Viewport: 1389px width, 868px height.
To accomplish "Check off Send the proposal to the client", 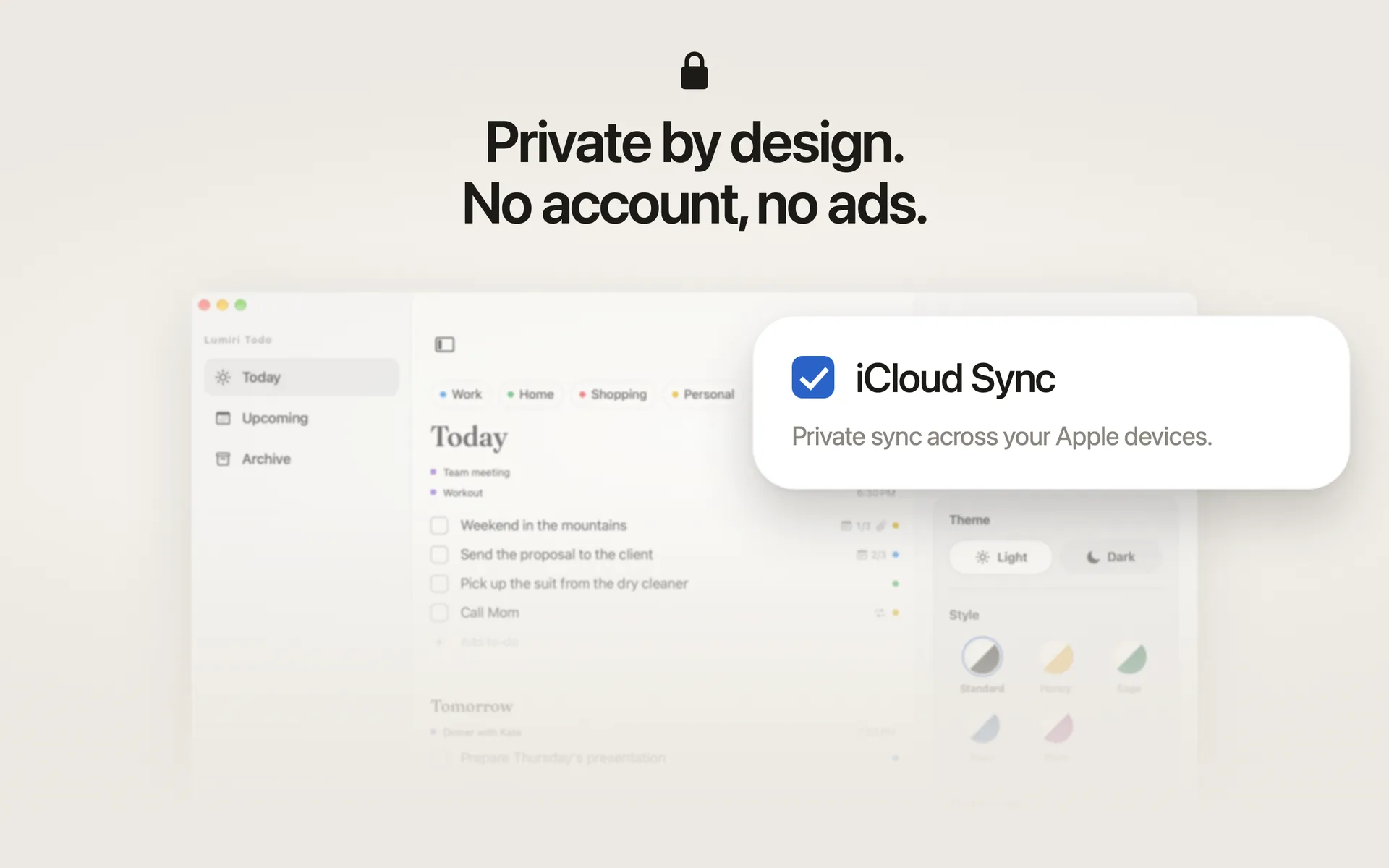I will tap(439, 554).
